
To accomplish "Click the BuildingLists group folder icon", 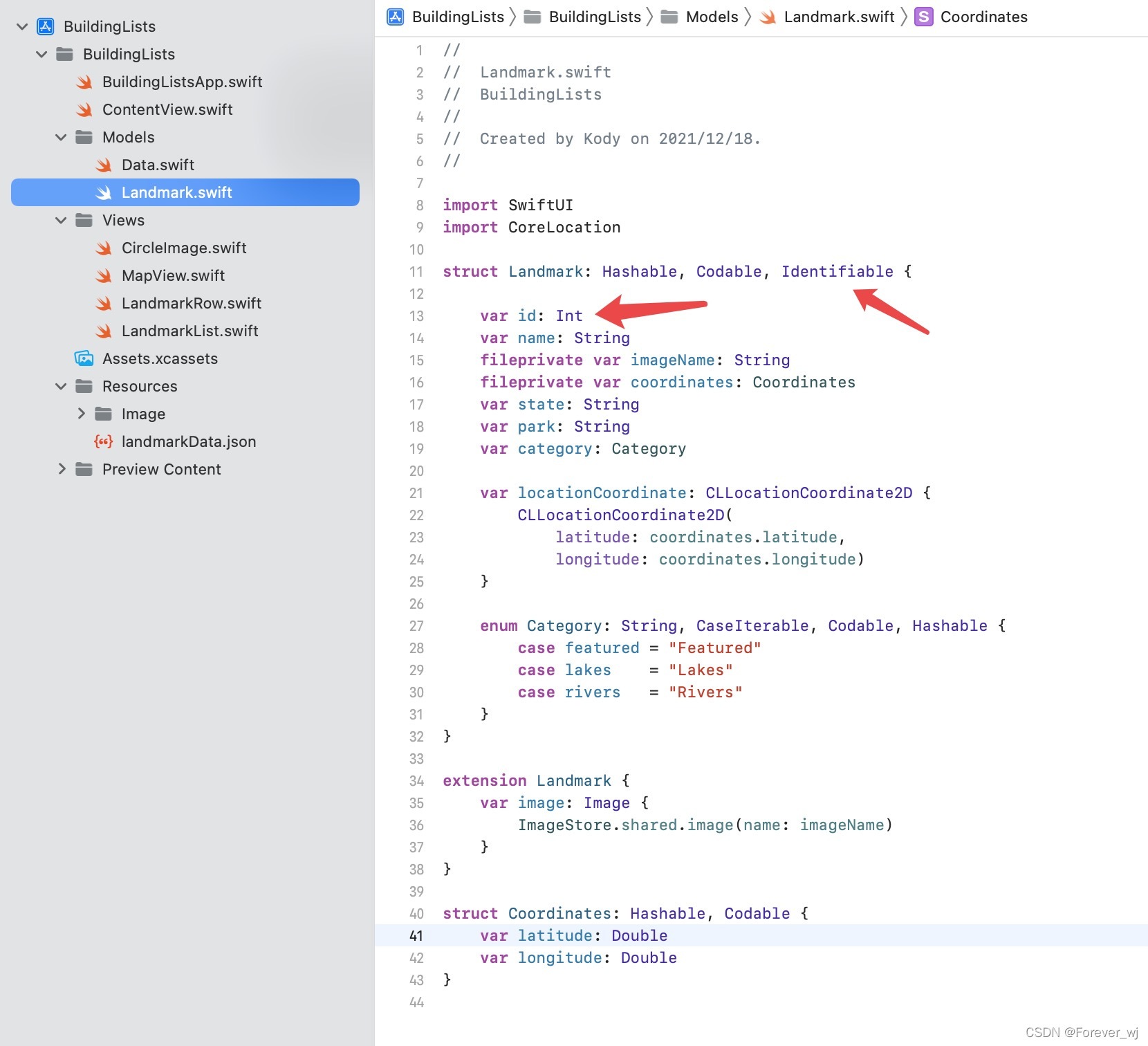I will click(64, 54).
